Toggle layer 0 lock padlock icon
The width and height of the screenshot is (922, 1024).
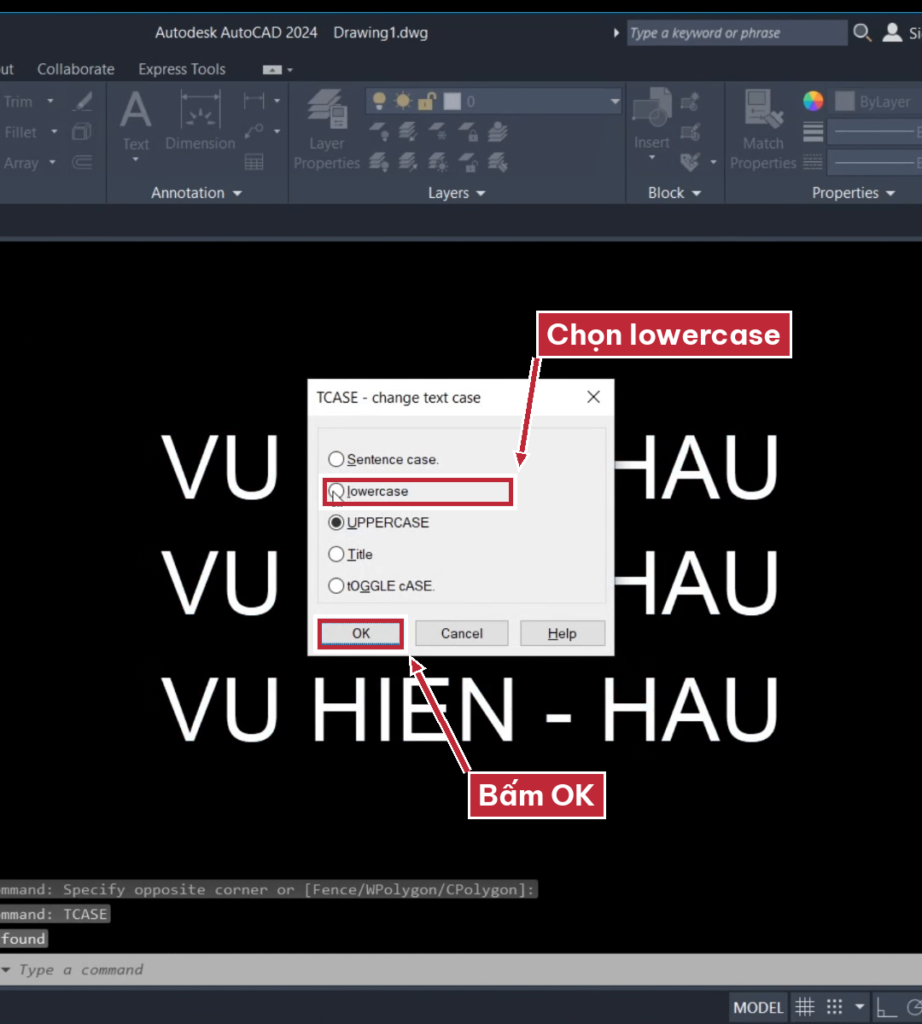(427, 101)
